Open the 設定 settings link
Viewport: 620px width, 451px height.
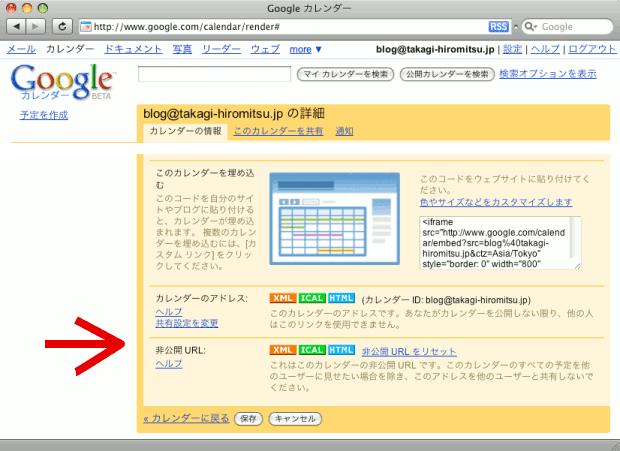pos(512,49)
